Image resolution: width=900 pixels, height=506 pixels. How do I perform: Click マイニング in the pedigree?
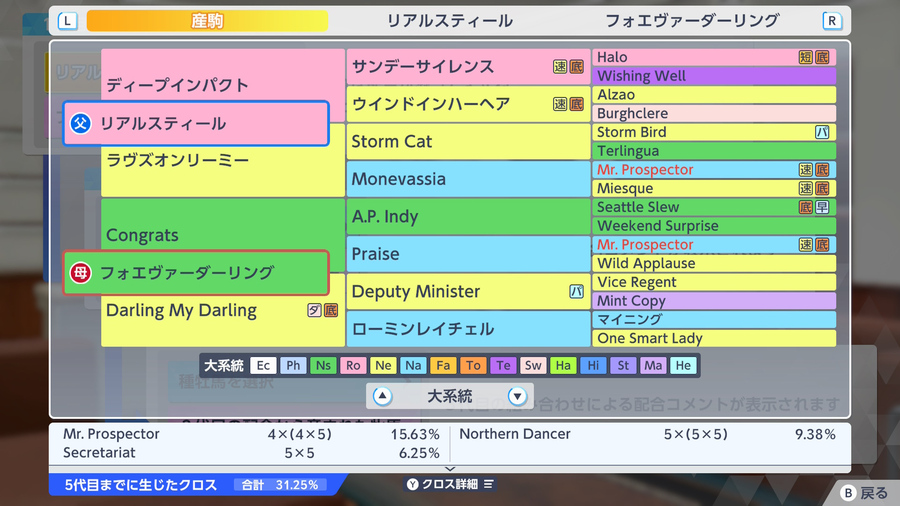click(714, 320)
